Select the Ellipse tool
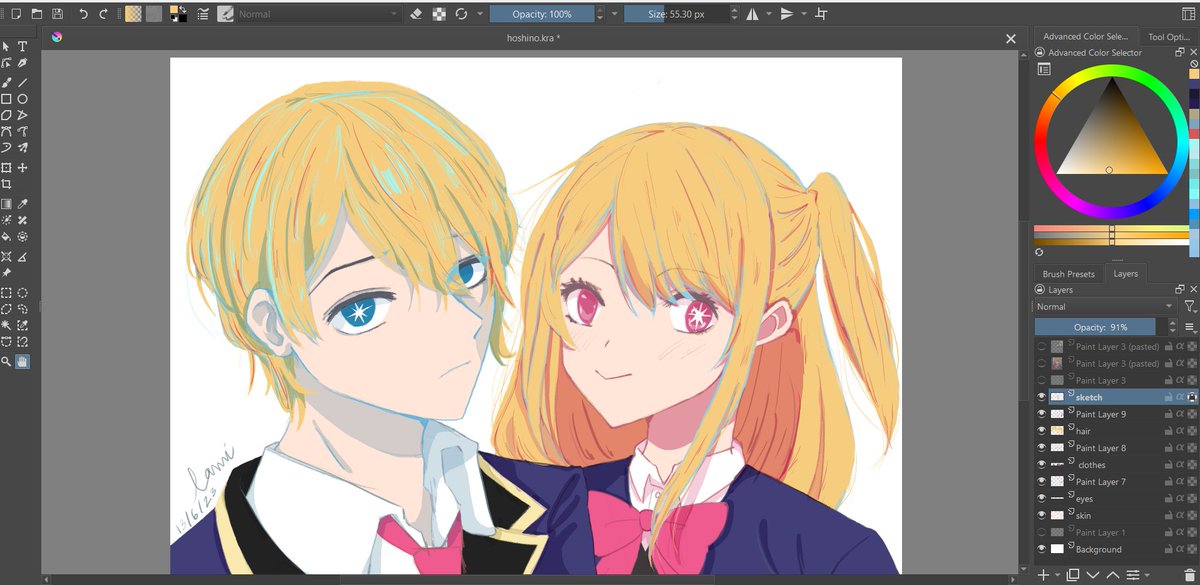 click(x=22, y=99)
